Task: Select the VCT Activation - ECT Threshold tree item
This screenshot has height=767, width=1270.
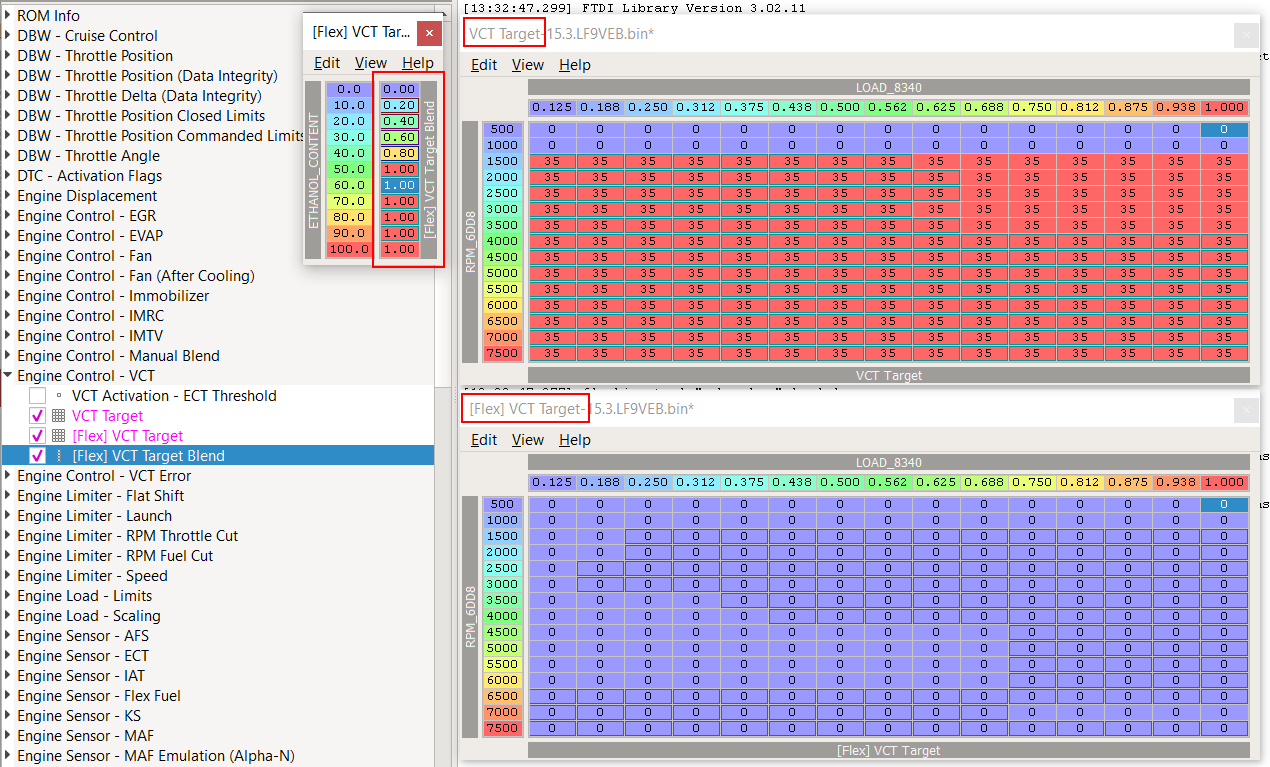Action: point(174,396)
